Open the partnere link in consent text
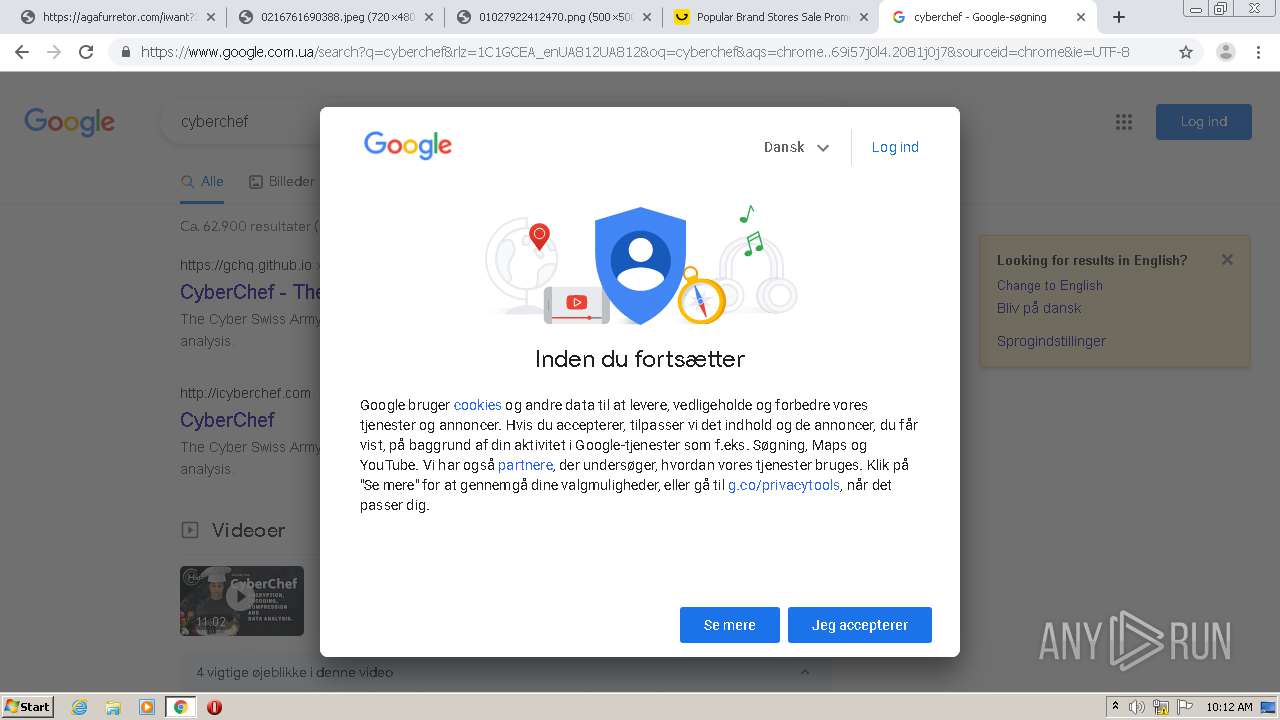1280x720 pixels. [x=525, y=465]
